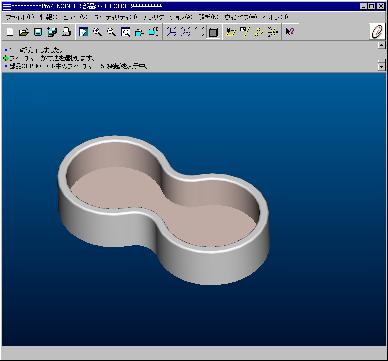Click the save-a-copy icon next to Save
This screenshot has width=388, height=361.
point(52,32)
